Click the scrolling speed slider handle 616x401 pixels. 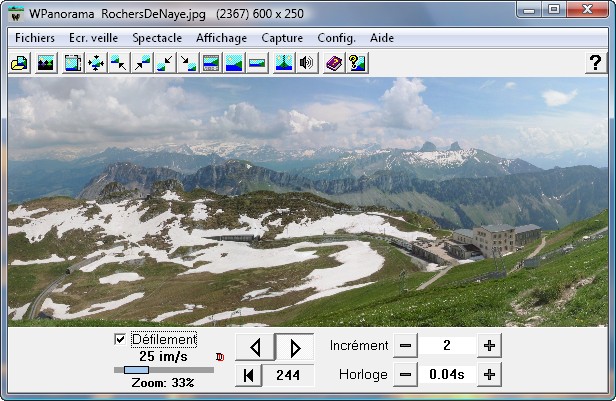(136, 370)
